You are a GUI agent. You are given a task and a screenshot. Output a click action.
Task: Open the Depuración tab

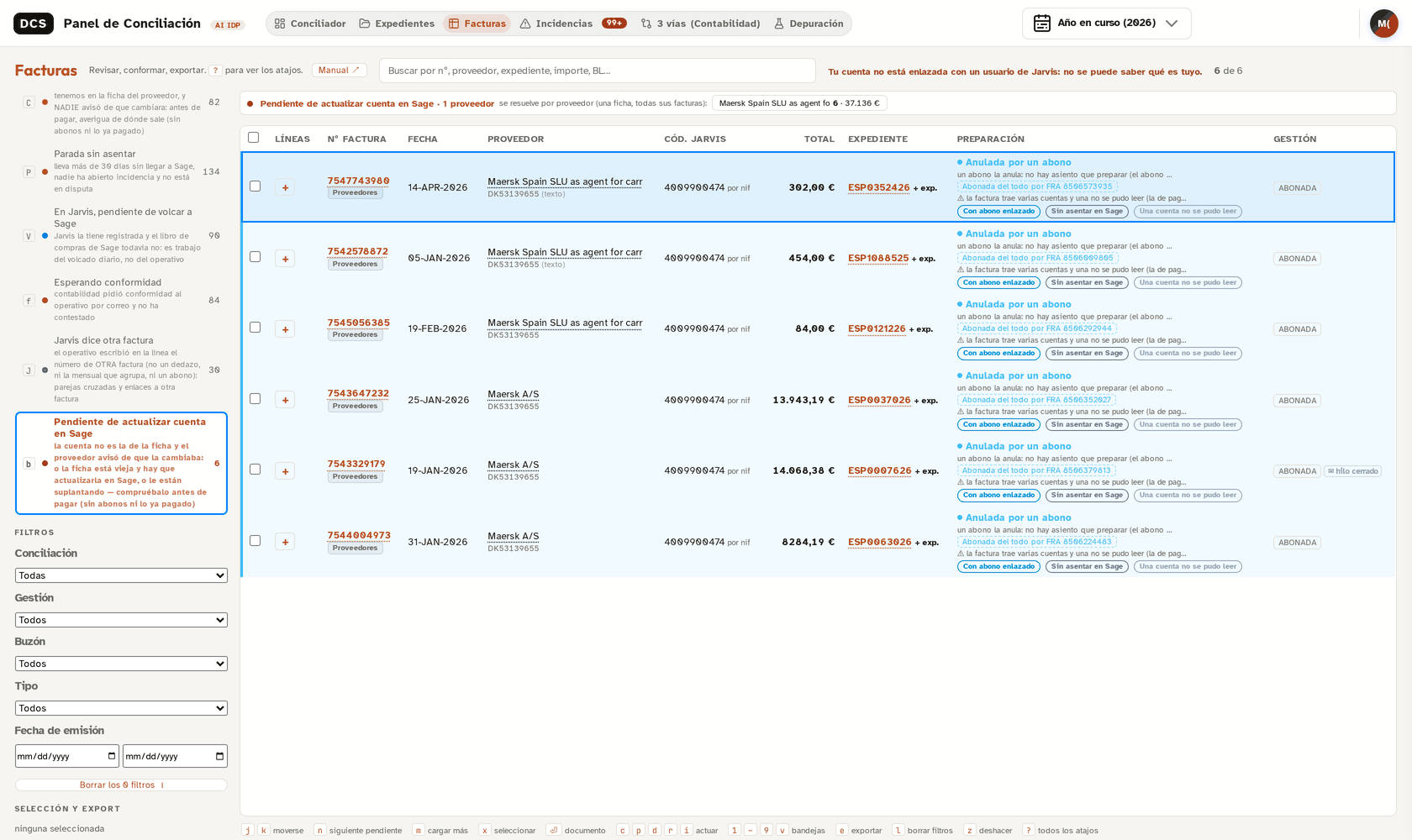click(809, 24)
